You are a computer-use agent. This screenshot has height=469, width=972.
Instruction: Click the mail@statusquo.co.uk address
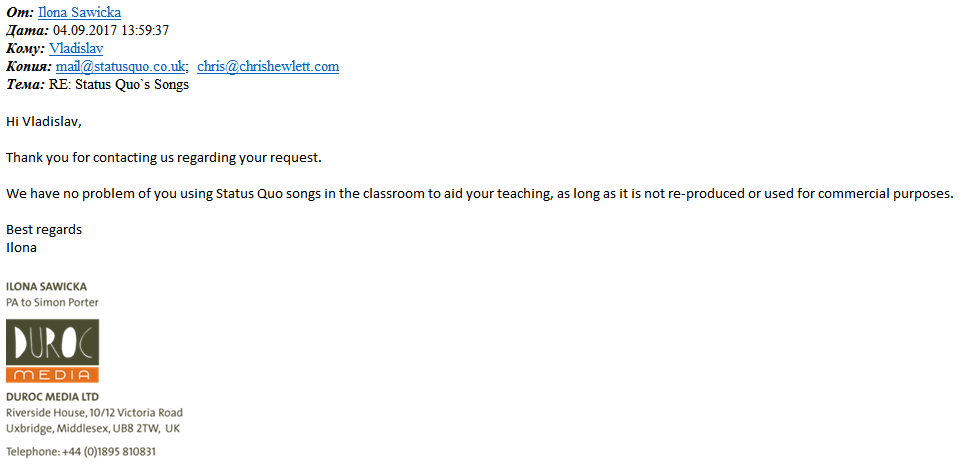120,66
